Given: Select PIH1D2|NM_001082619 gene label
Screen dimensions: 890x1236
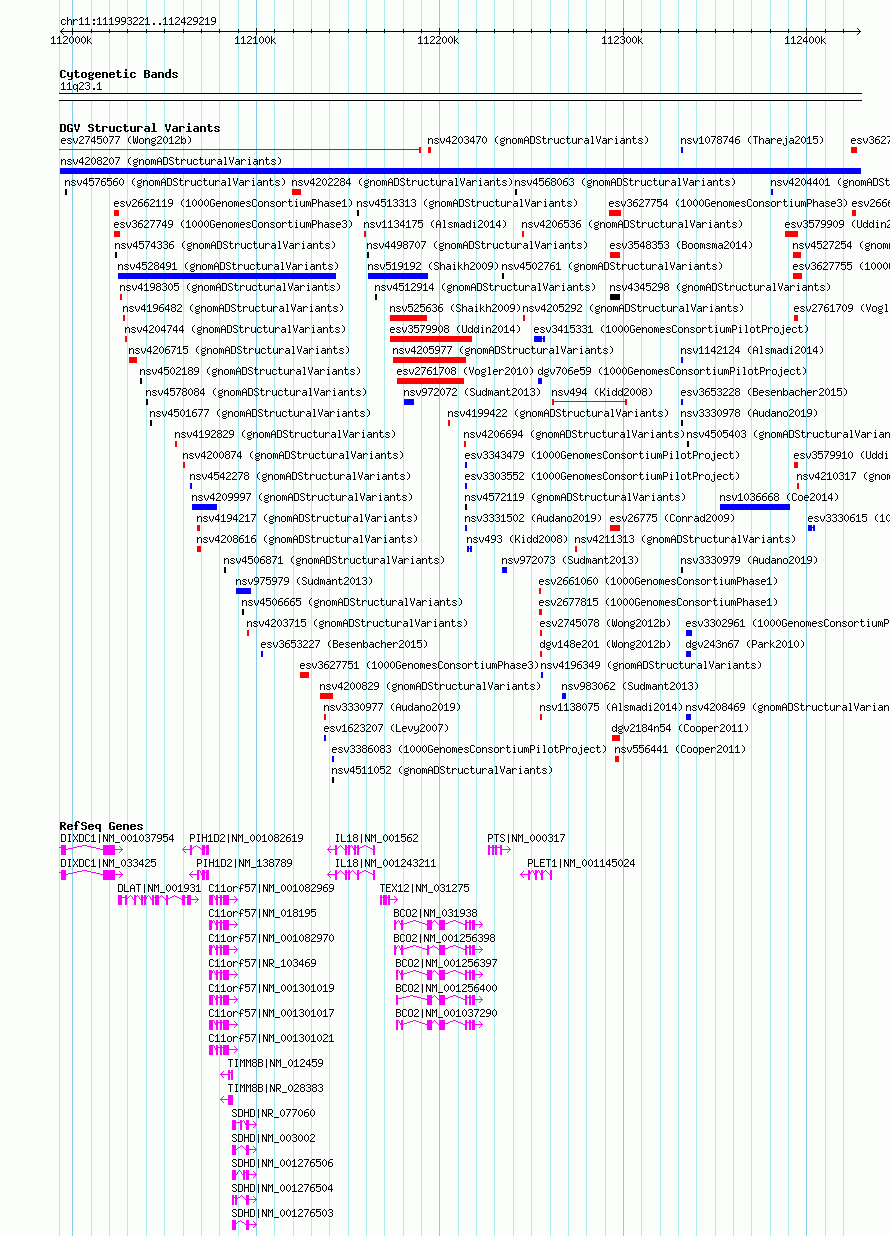Looking at the screenshot, I should (246, 838).
